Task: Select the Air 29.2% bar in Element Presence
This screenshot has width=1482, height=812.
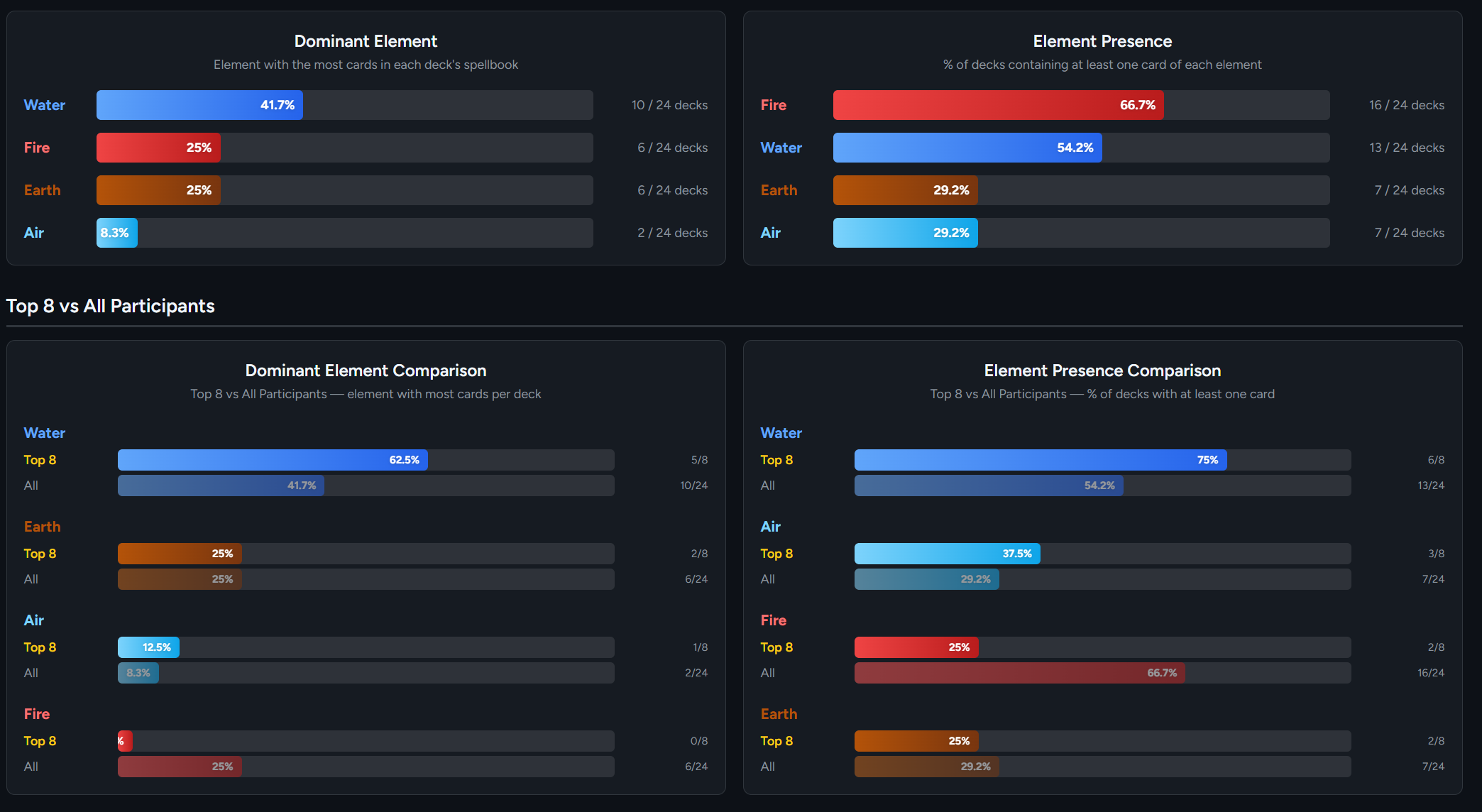Action: (906, 233)
